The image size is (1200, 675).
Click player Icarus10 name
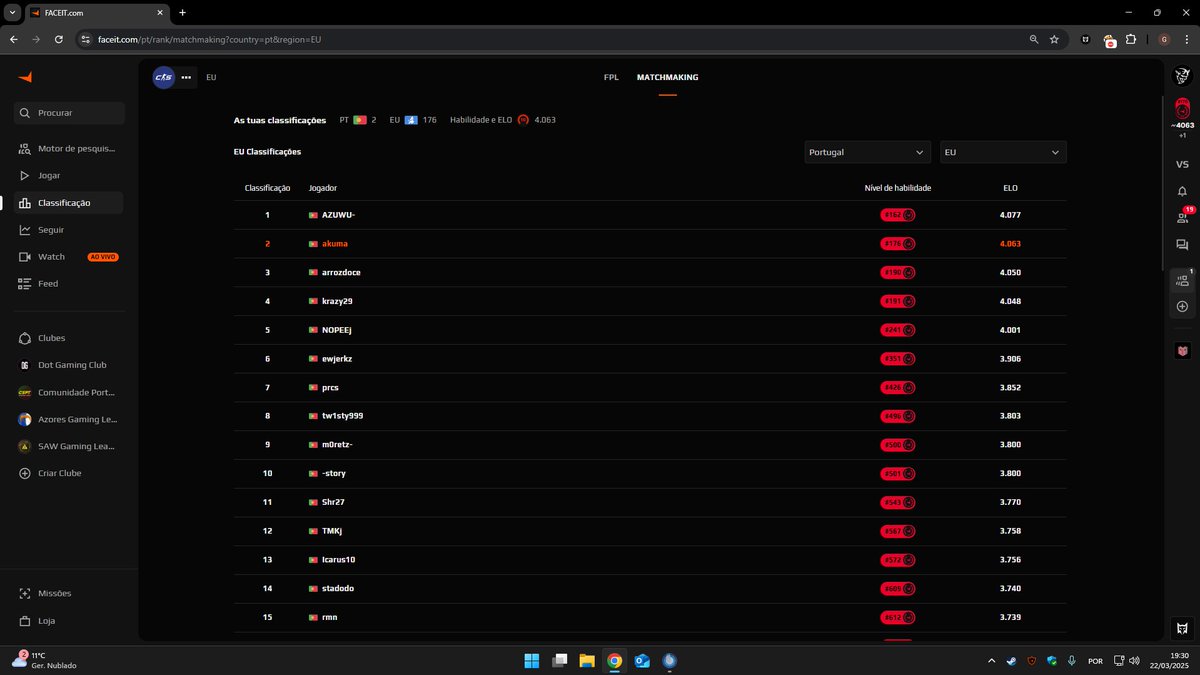(x=338, y=560)
